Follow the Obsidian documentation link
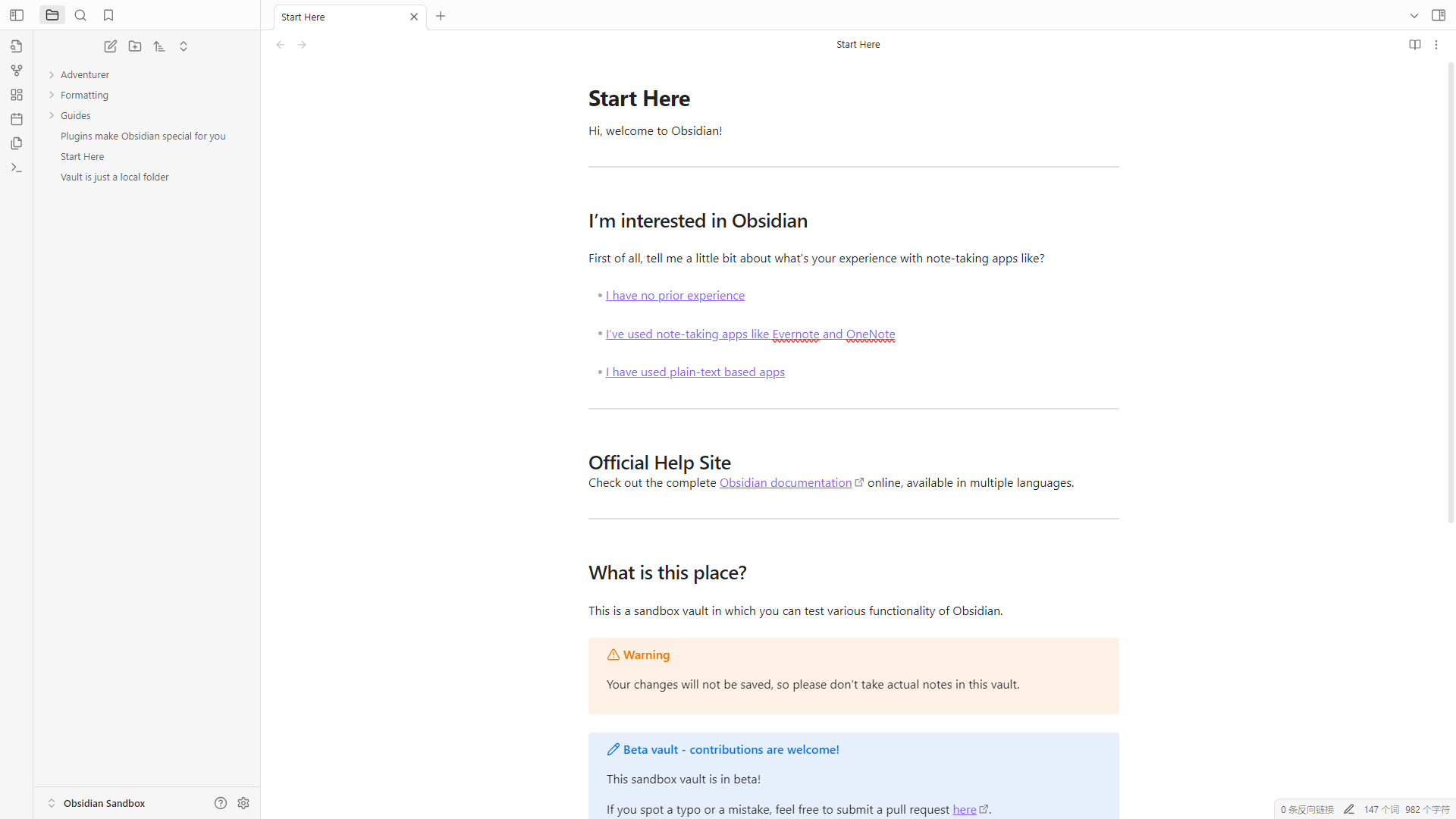Viewport: 1456px width, 819px height. click(x=785, y=483)
